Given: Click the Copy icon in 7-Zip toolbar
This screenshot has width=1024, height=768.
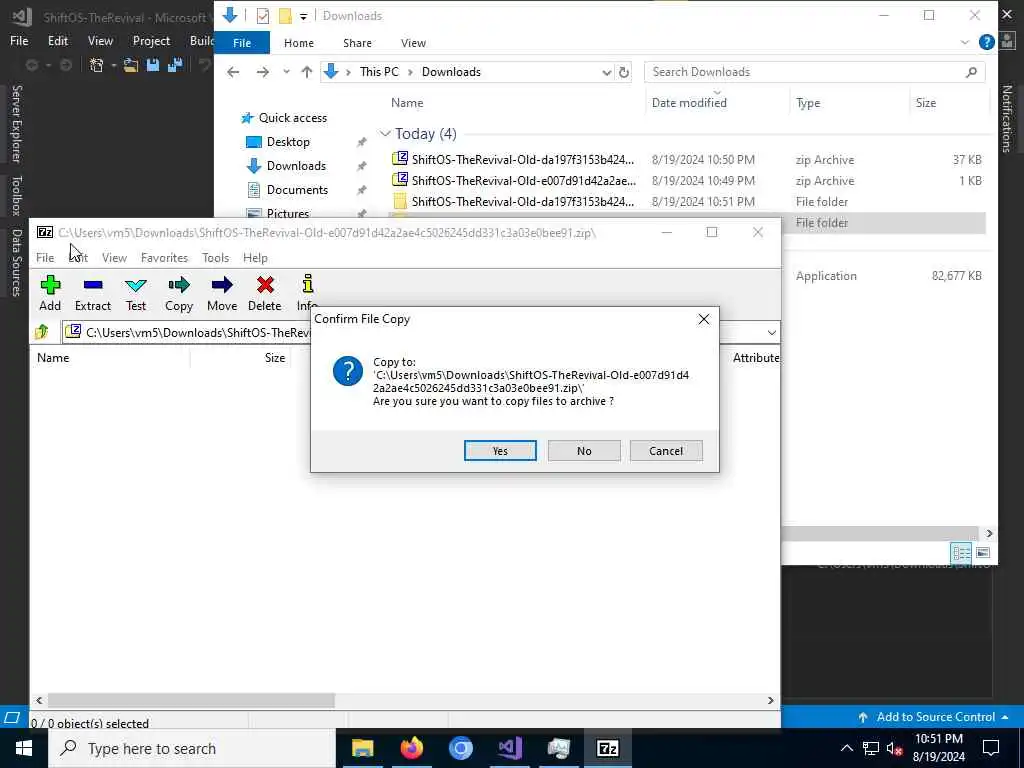Looking at the screenshot, I should tap(179, 292).
